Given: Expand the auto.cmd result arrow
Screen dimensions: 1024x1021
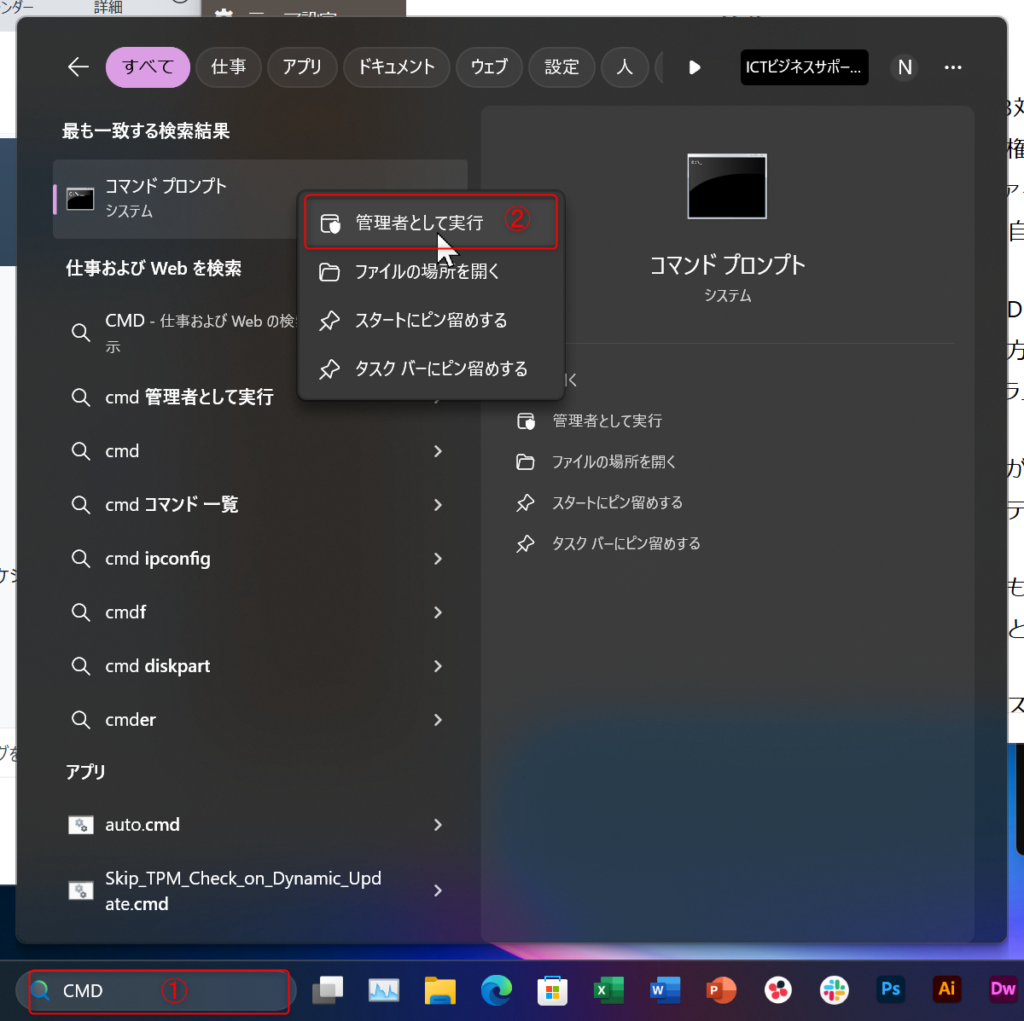Looking at the screenshot, I should click(x=437, y=825).
